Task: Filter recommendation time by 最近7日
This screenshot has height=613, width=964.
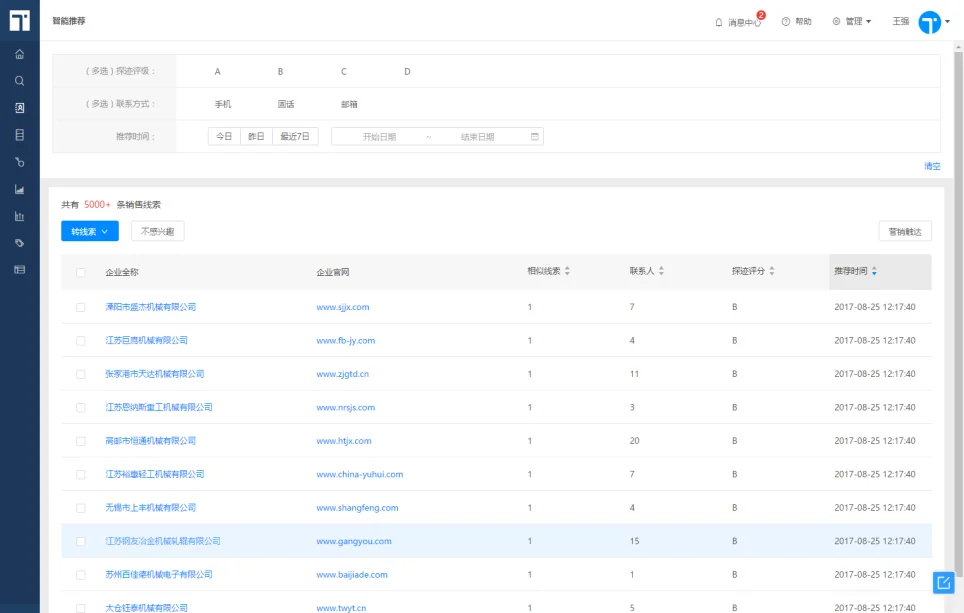Action: (x=295, y=136)
